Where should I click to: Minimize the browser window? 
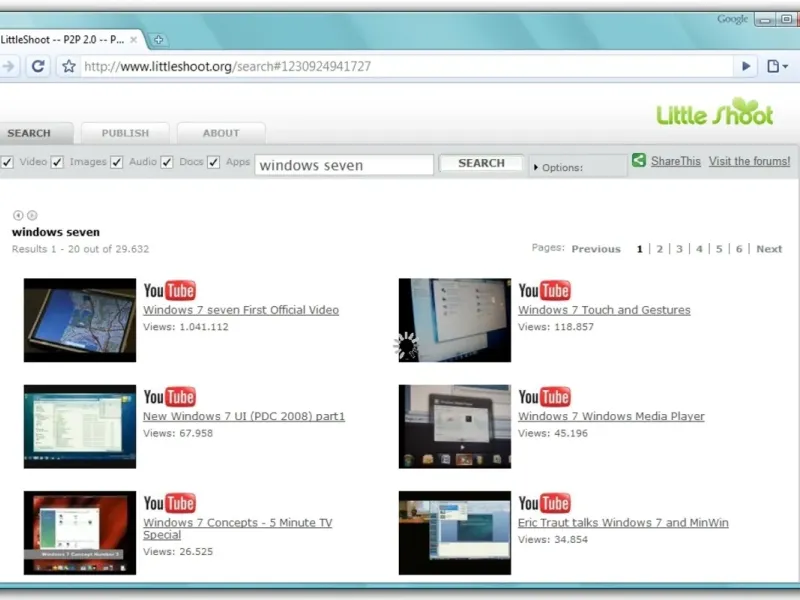(x=765, y=20)
